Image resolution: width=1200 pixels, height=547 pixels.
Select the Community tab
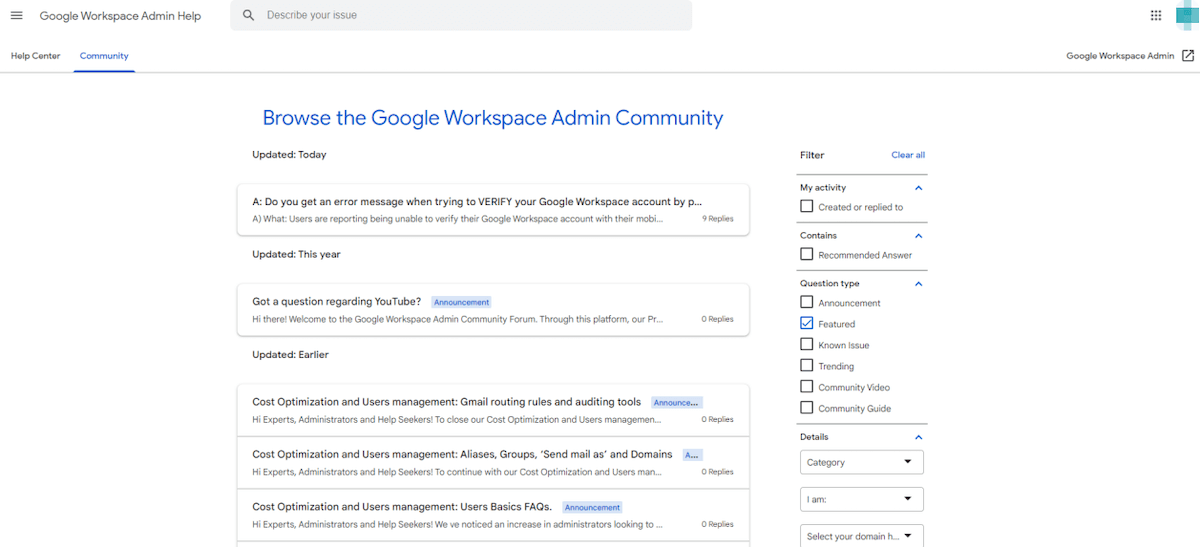click(104, 56)
